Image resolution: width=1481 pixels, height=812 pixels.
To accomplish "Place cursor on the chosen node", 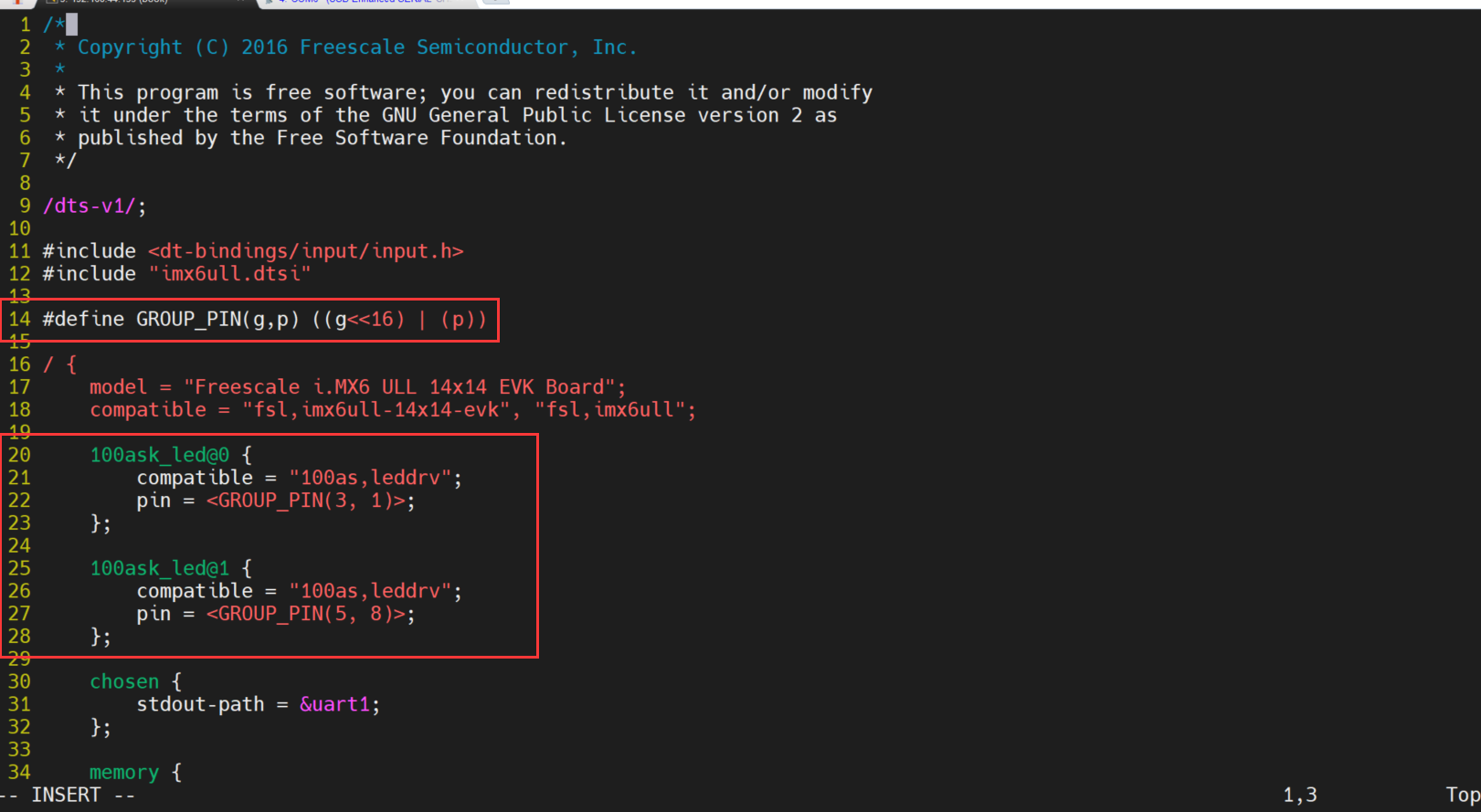I will [x=124, y=682].
